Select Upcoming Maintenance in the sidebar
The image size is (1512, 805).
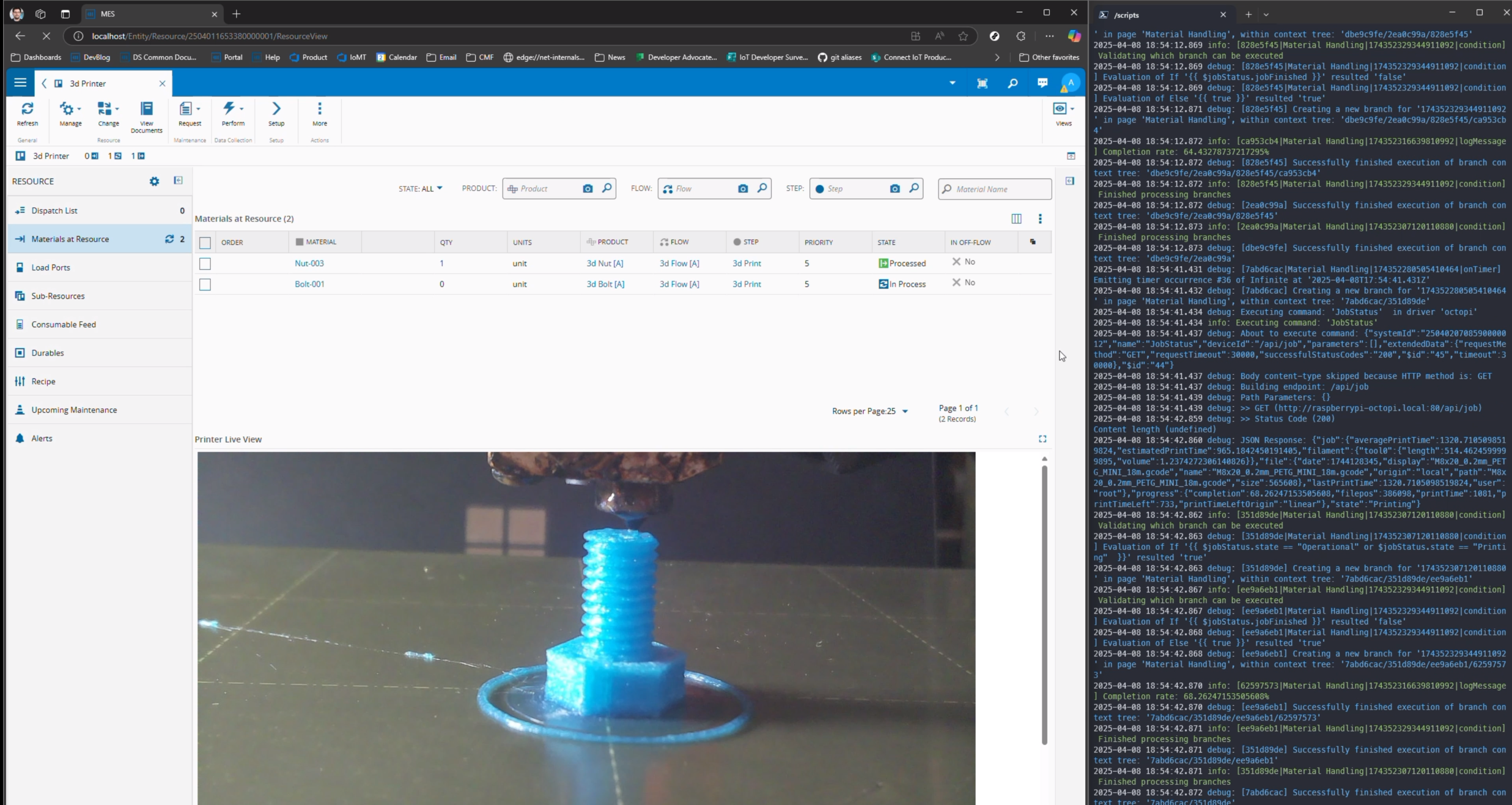(x=74, y=410)
